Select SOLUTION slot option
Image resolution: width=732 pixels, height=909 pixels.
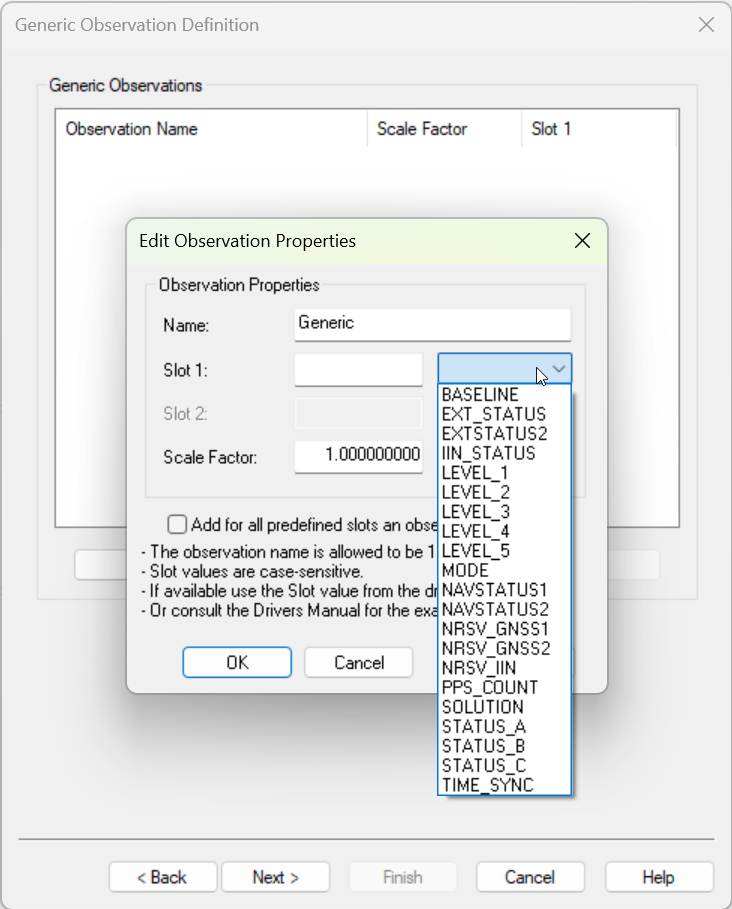504,707
